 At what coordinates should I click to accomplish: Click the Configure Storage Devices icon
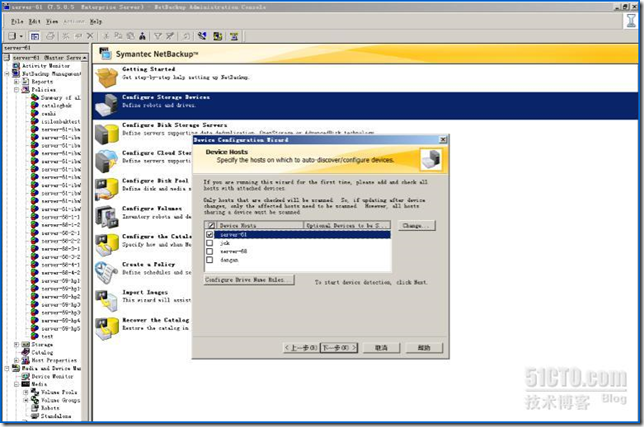tap(106, 105)
